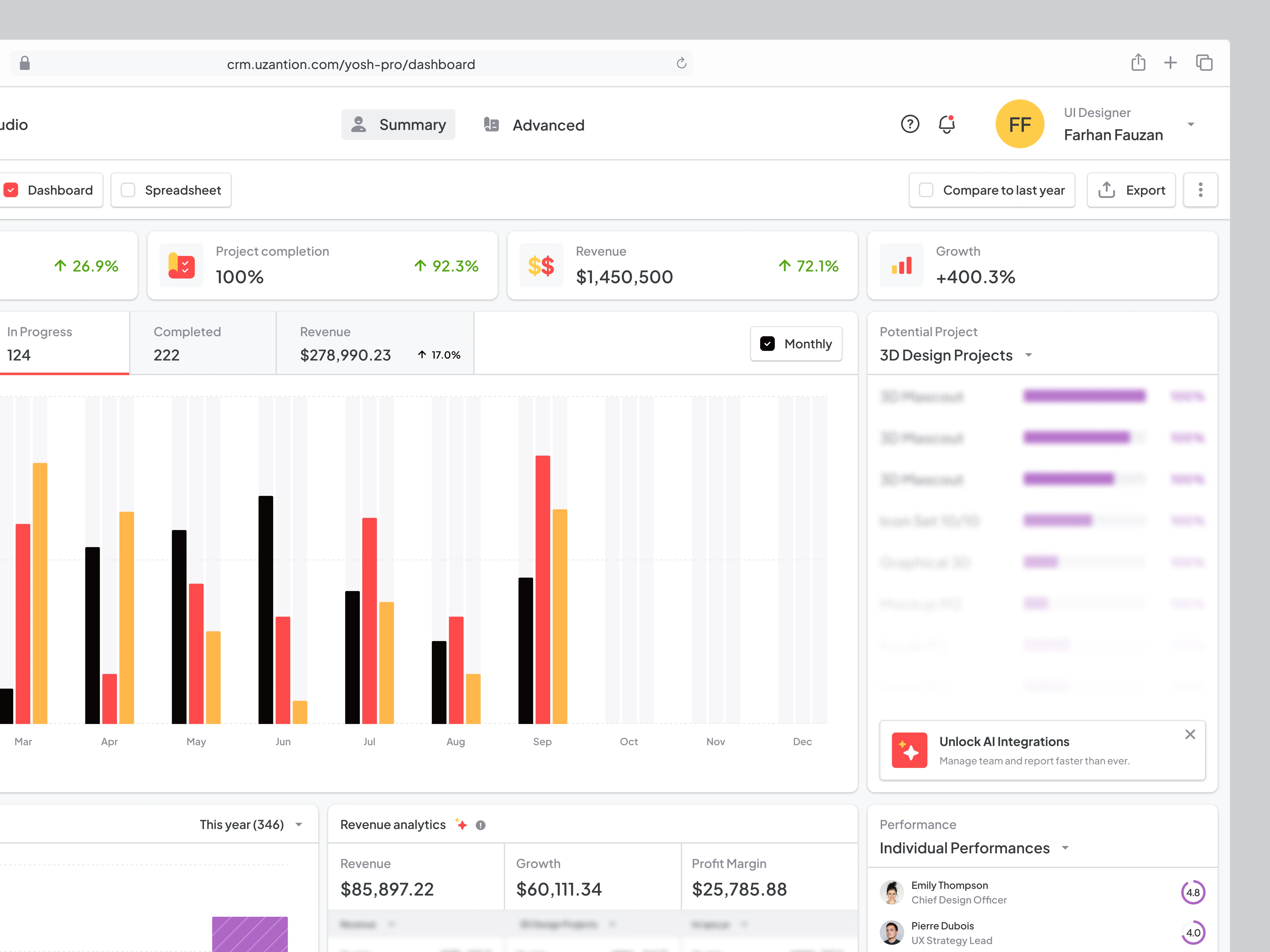
Task: Click the browser tab overview icon
Action: click(1204, 63)
